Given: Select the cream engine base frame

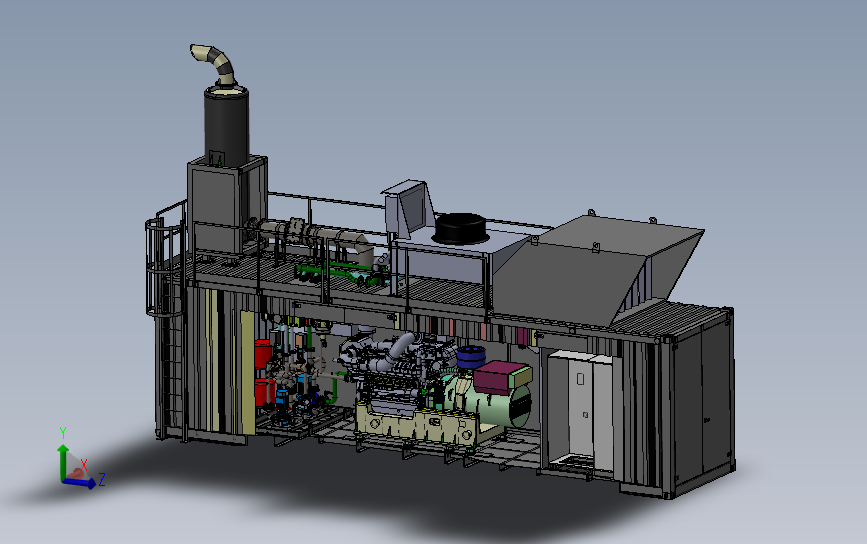Looking at the screenshot, I should point(418,423).
